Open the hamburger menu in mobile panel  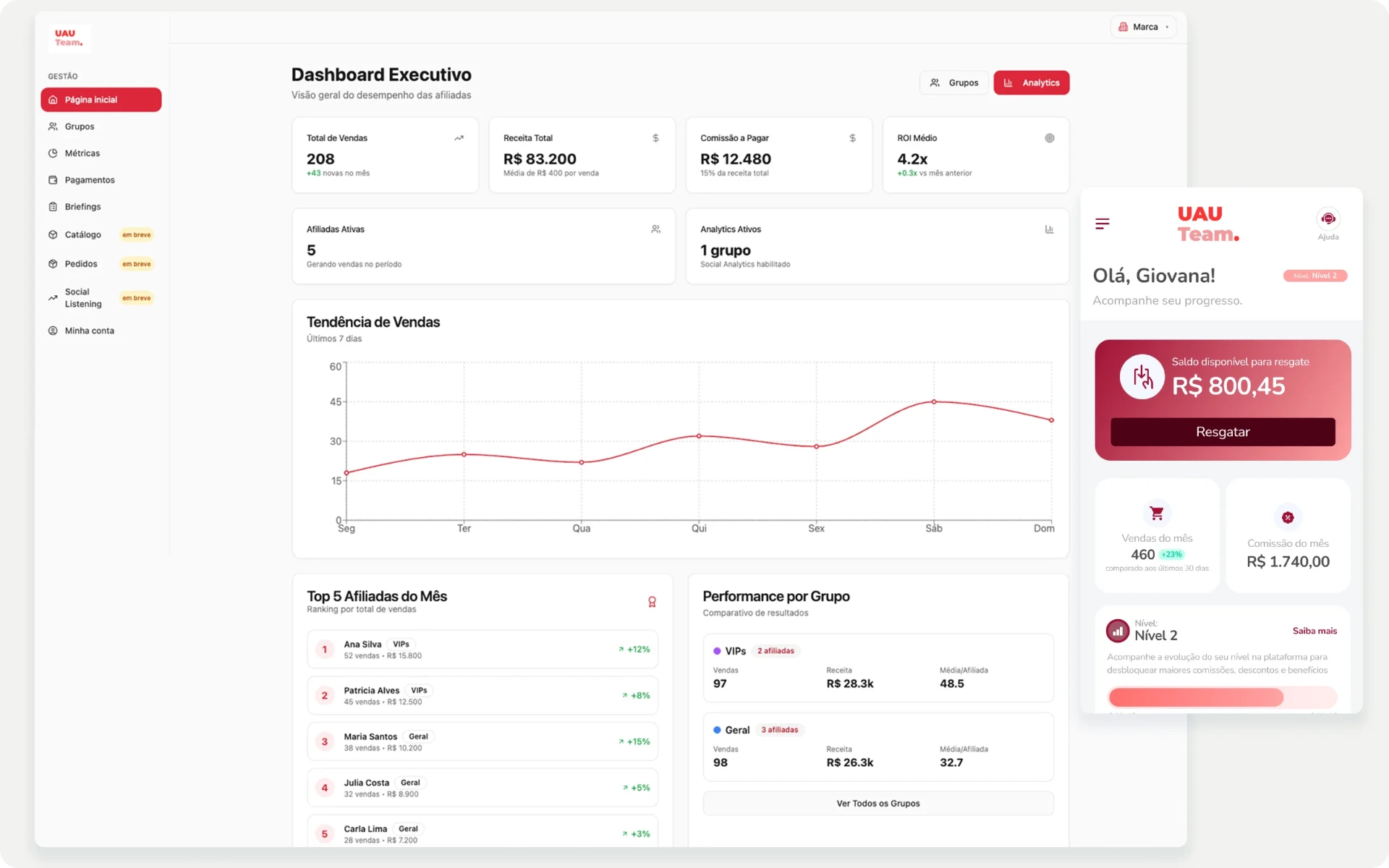(1103, 224)
